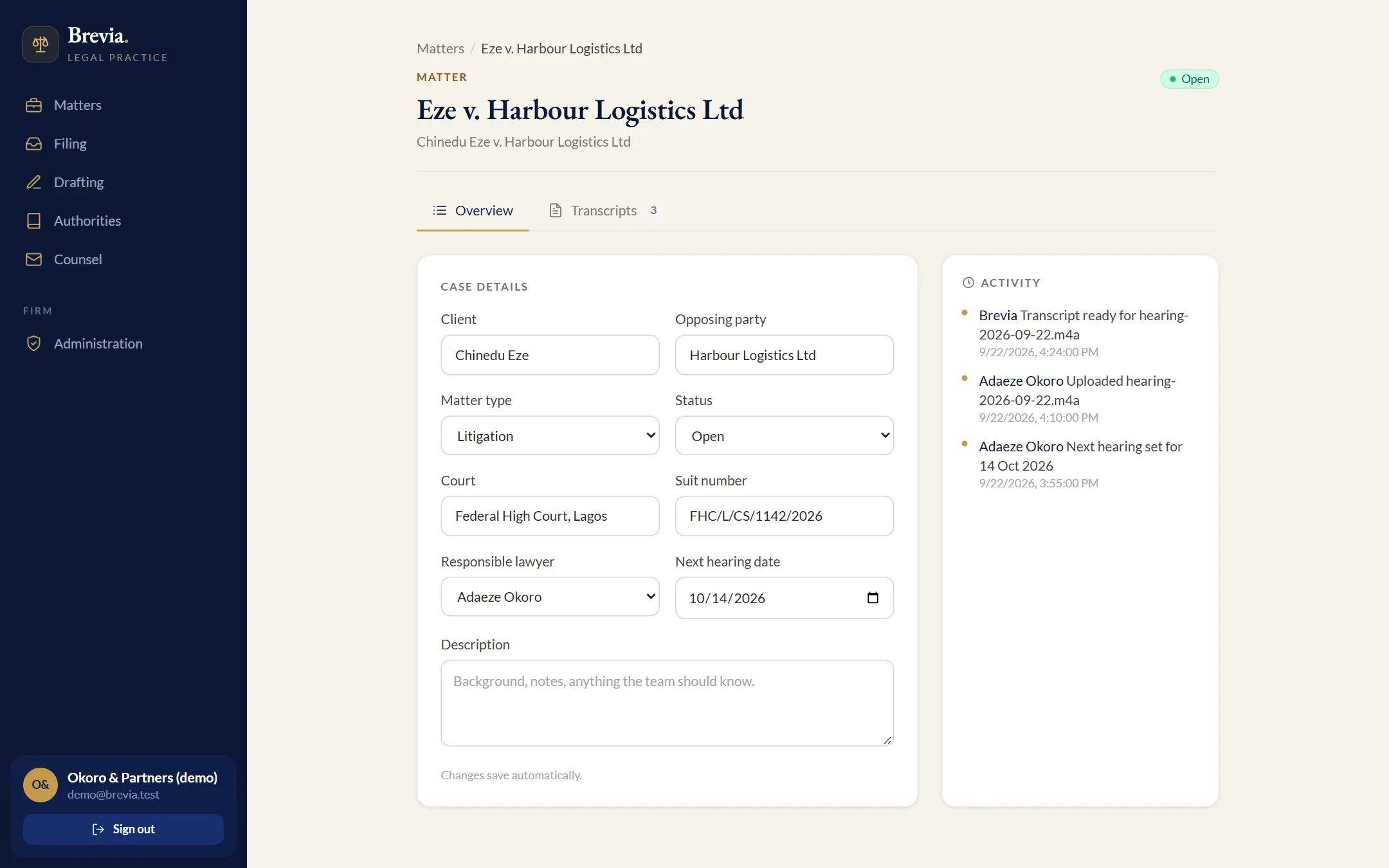This screenshot has width=1389, height=868.
Task: Click the Counsel envelope icon
Action: coord(33,260)
